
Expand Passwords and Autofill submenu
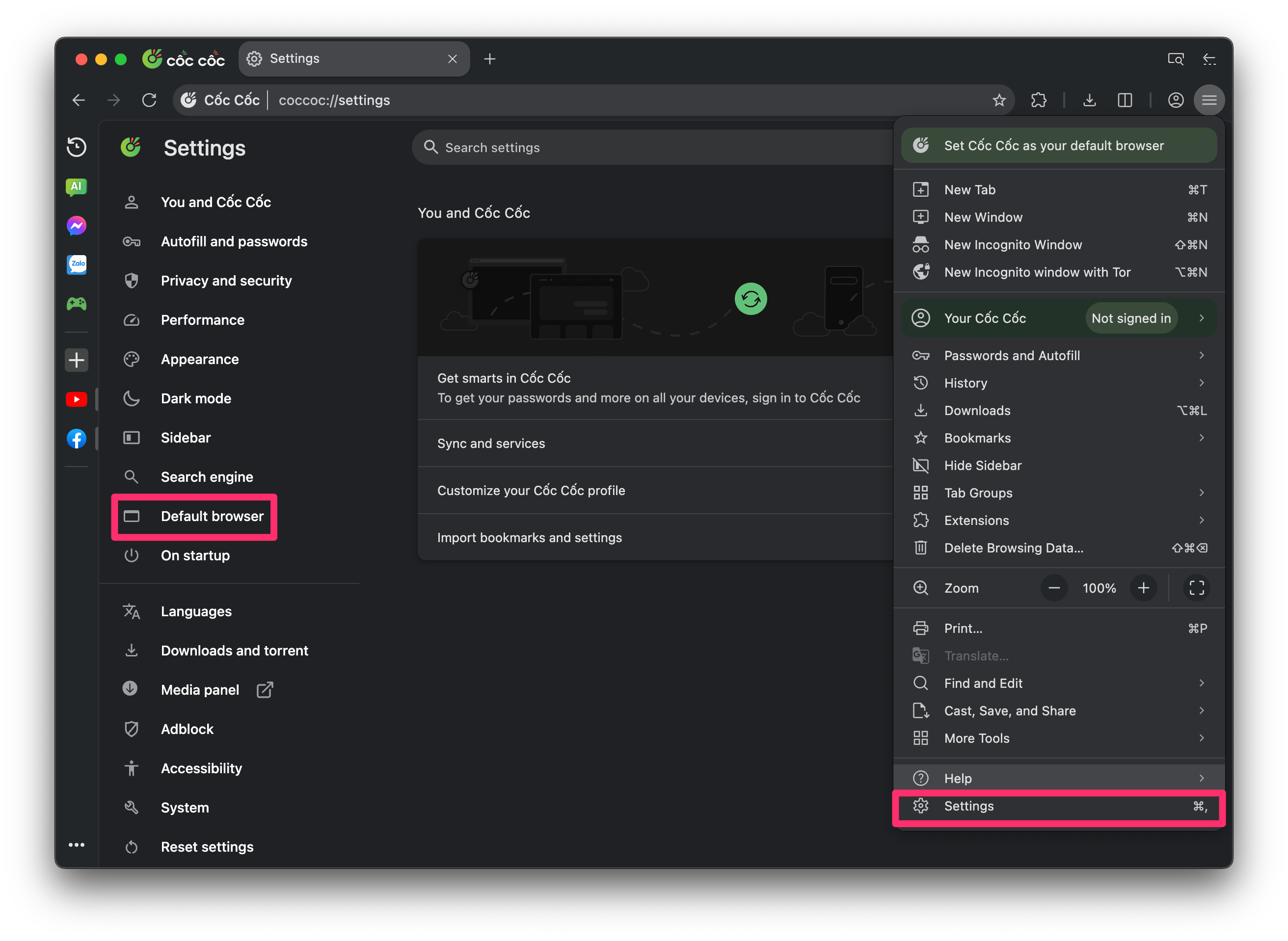[1202, 355]
